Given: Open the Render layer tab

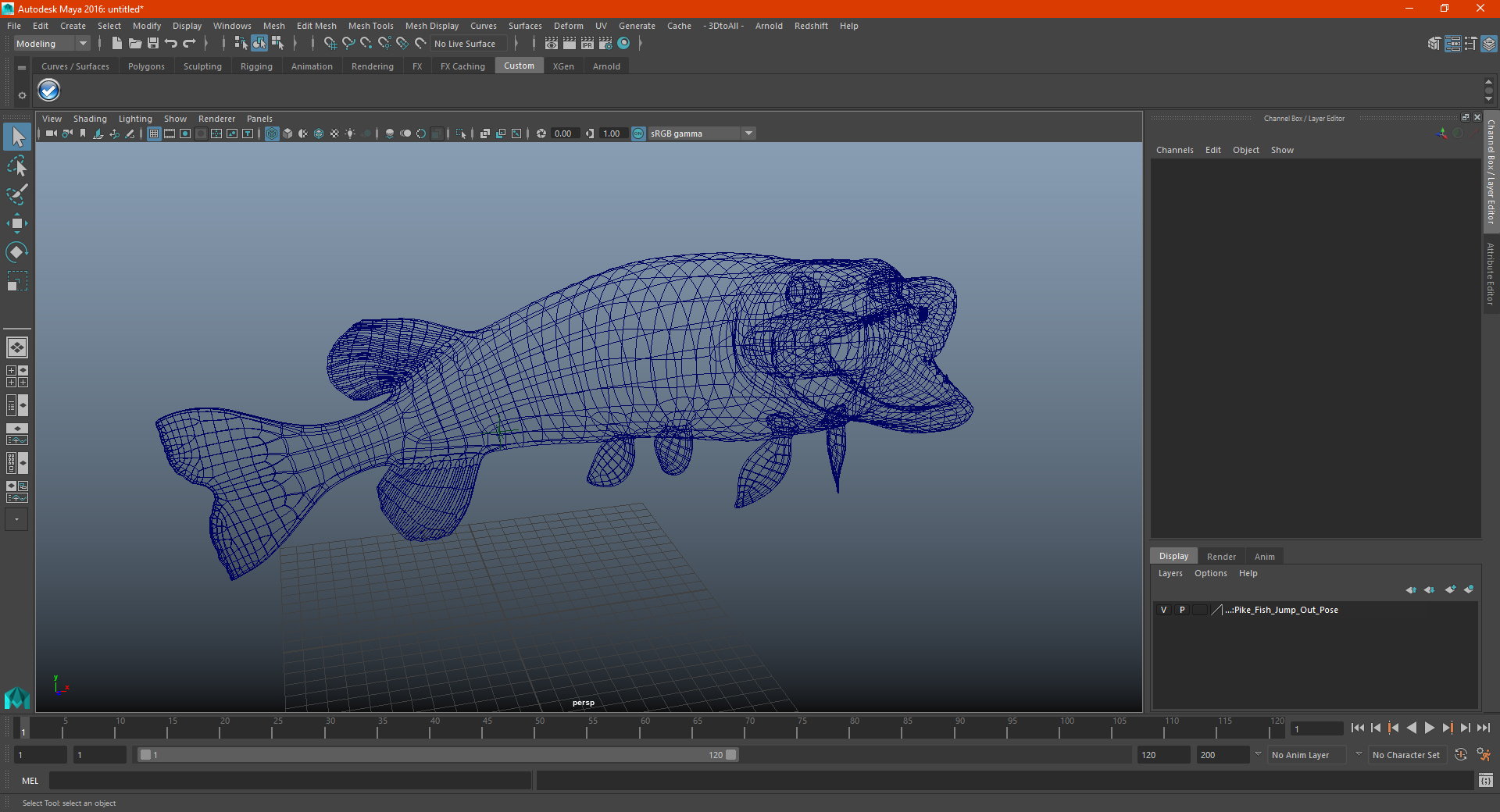Looking at the screenshot, I should tap(1221, 557).
